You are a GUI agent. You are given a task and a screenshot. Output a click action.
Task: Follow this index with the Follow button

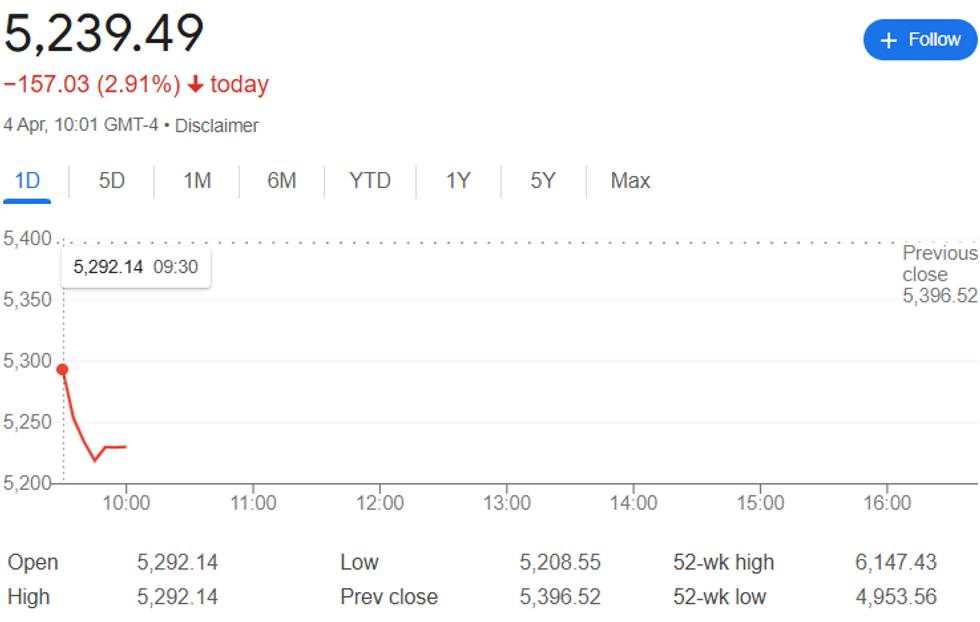pos(920,40)
